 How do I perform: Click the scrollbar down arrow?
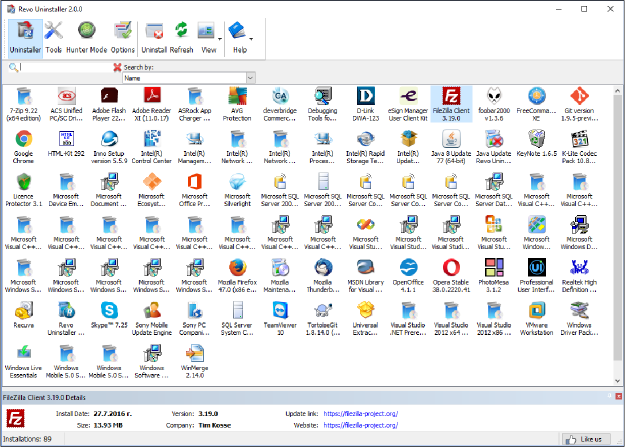tap(617, 380)
